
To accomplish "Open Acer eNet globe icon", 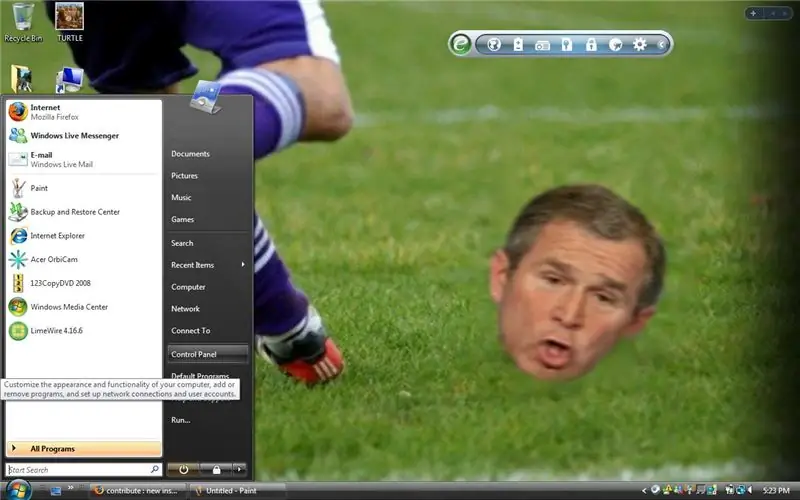I will [x=494, y=44].
